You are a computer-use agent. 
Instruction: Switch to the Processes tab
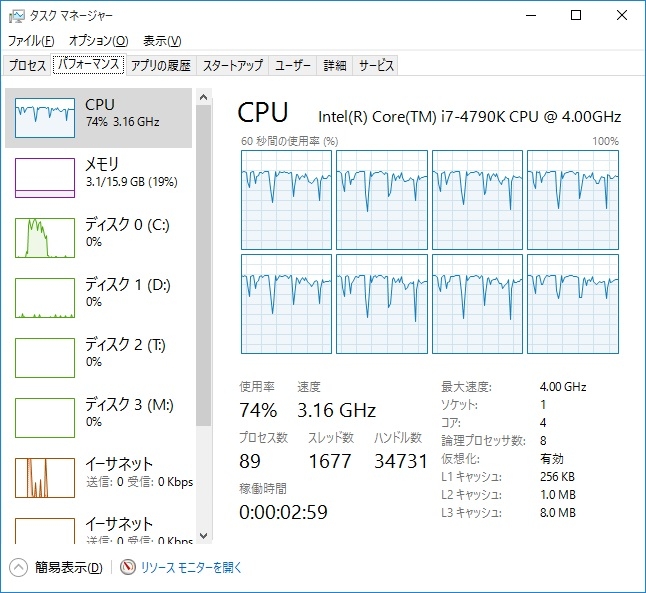tap(27, 65)
